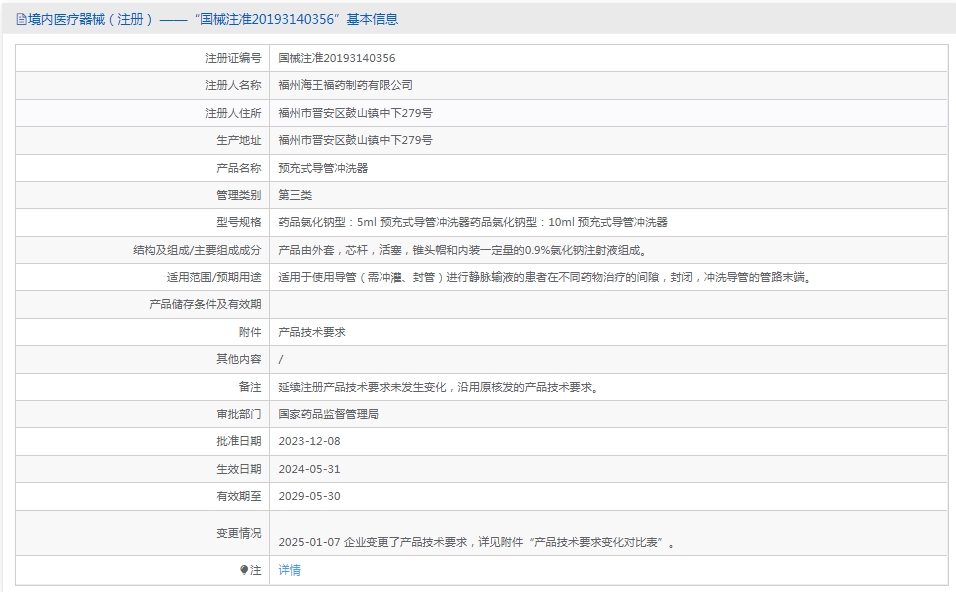Click the 批准日期 row label
The height and width of the screenshot is (592, 956).
click(x=238, y=441)
